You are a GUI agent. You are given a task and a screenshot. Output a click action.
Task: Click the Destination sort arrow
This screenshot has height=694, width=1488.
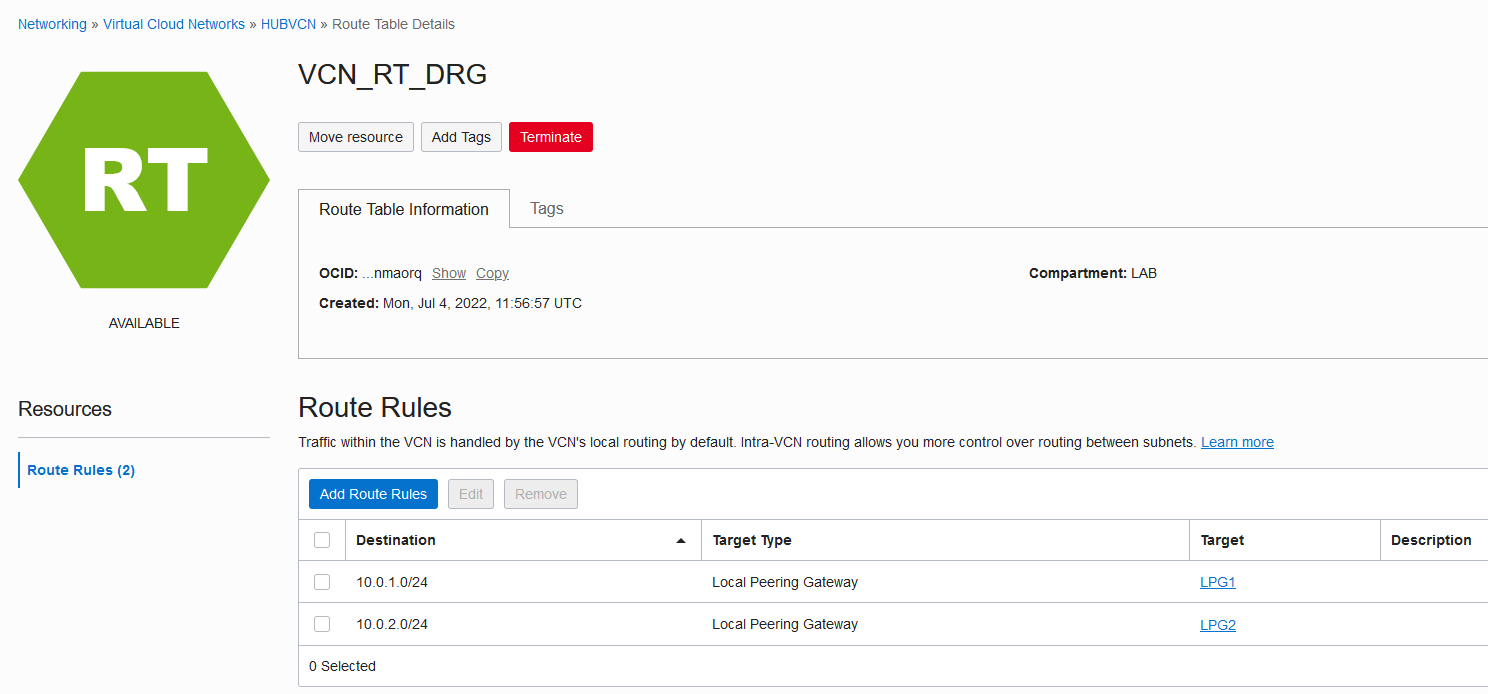tap(681, 540)
